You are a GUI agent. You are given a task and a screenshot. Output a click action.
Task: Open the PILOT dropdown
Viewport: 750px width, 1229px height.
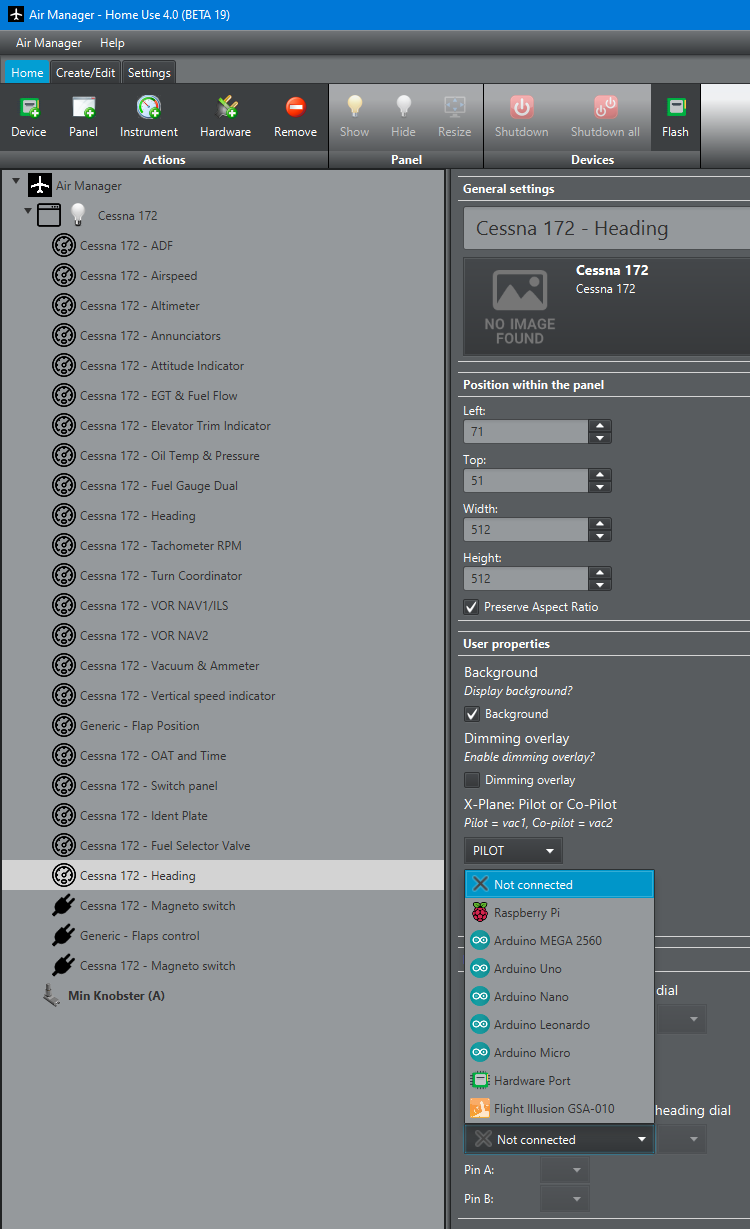click(x=513, y=851)
